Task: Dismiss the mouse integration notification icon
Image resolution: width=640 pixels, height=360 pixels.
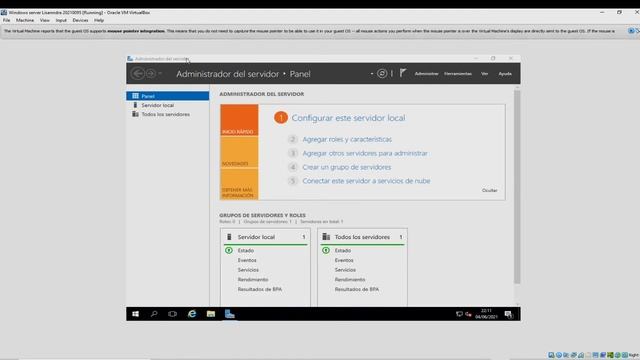Action: 631,31
